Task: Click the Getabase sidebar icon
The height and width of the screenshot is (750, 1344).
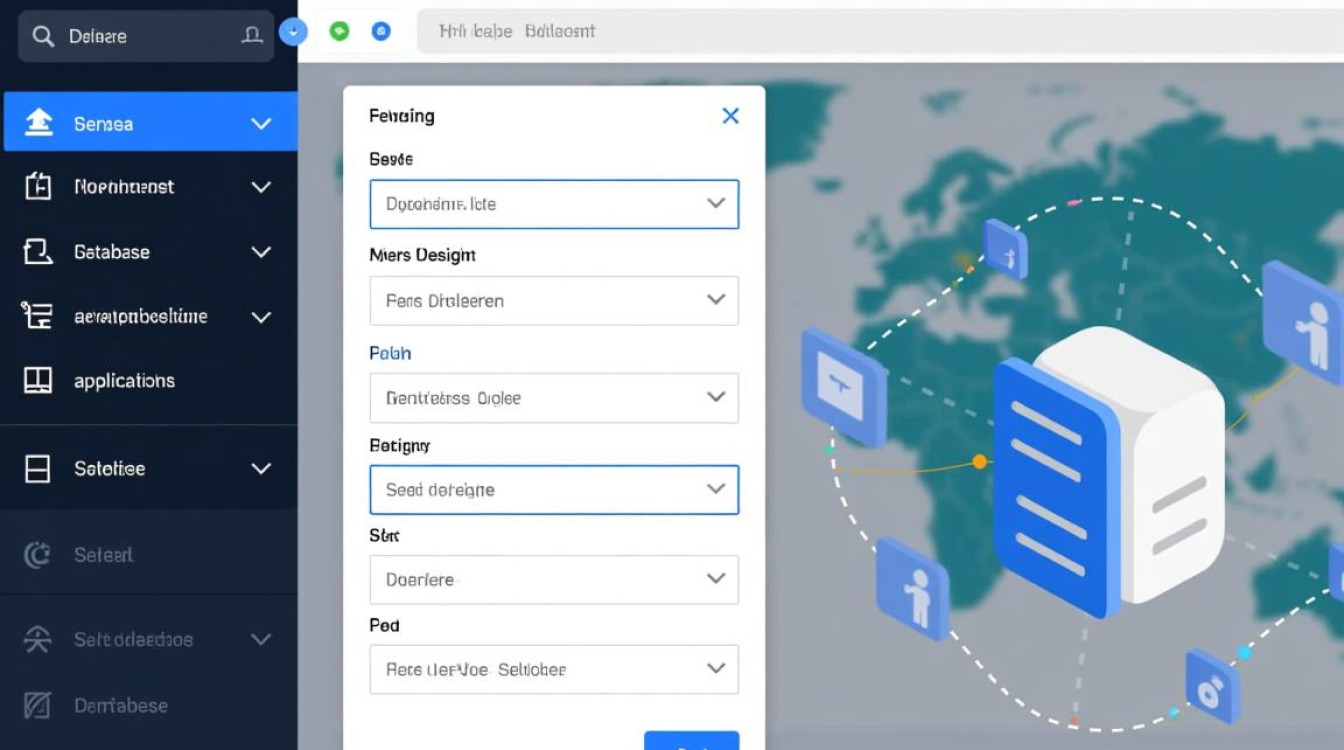Action: pyautogui.click(x=38, y=252)
